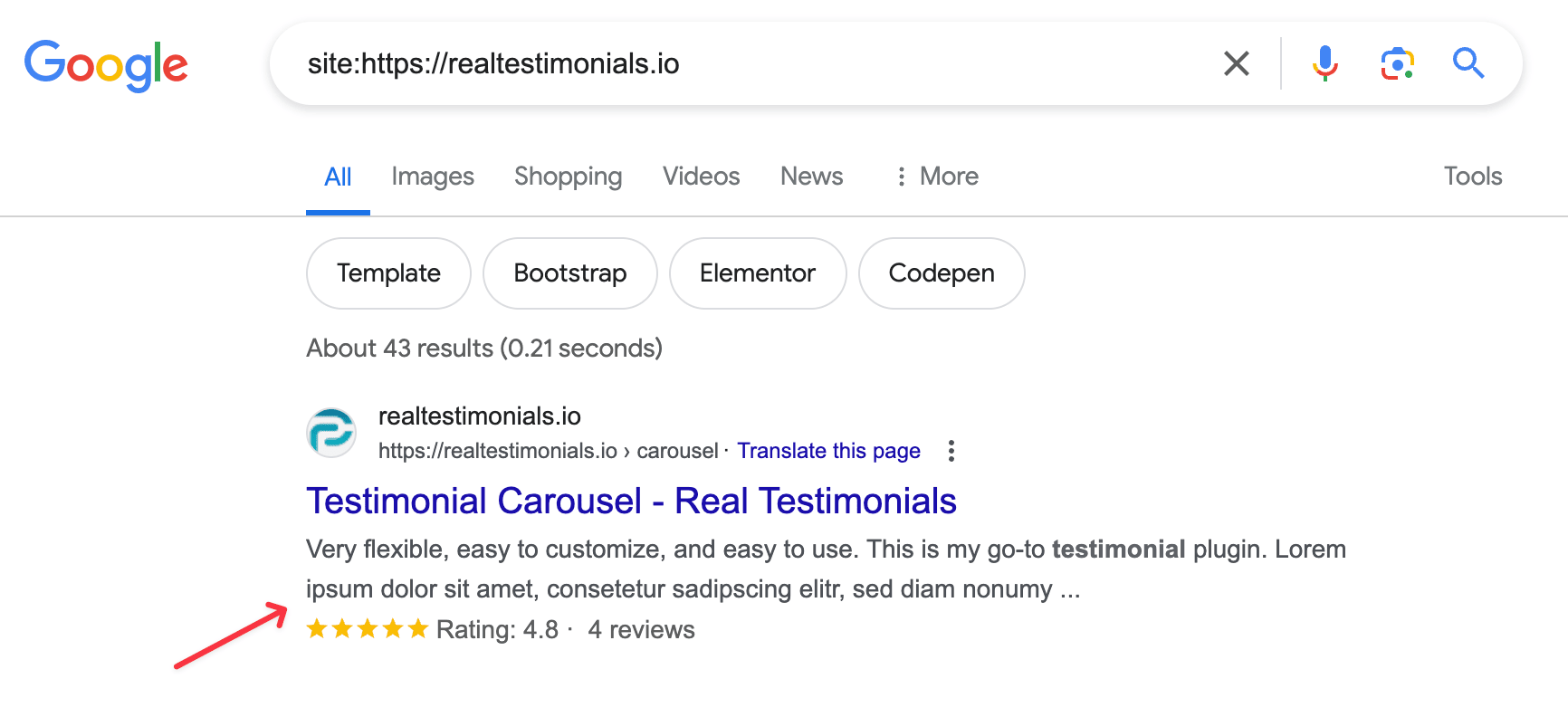Select the Bootstrap filter chip
The width and height of the screenshot is (1568, 717).
[x=570, y=273]
